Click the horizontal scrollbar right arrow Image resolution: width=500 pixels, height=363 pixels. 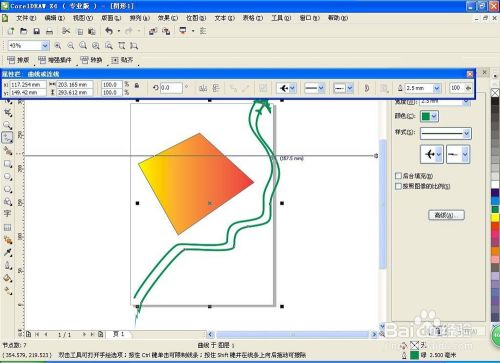pos(374,334)
